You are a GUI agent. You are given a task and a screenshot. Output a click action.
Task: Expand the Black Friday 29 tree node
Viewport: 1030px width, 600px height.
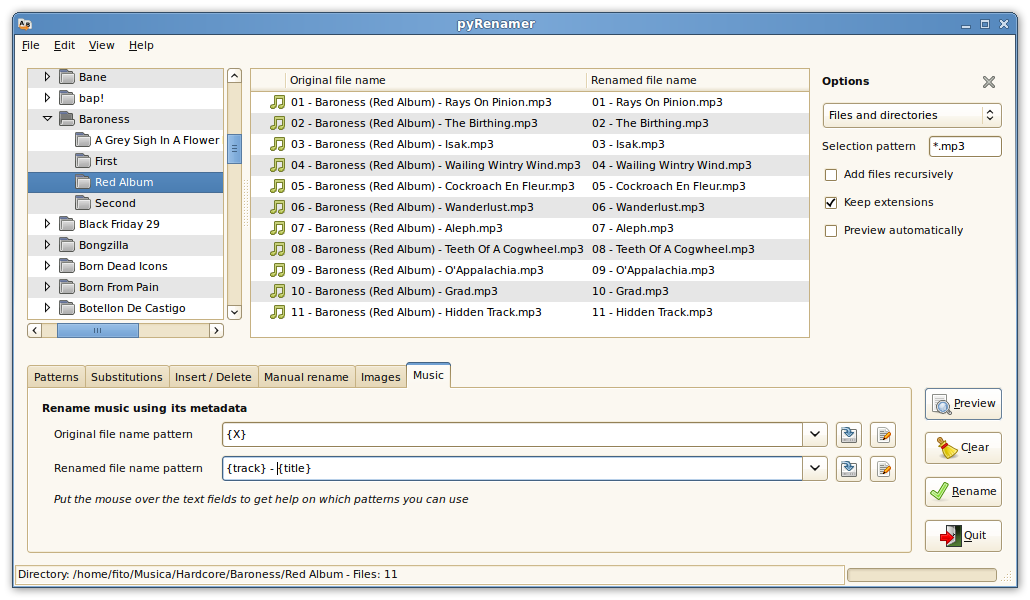point(47,224)
